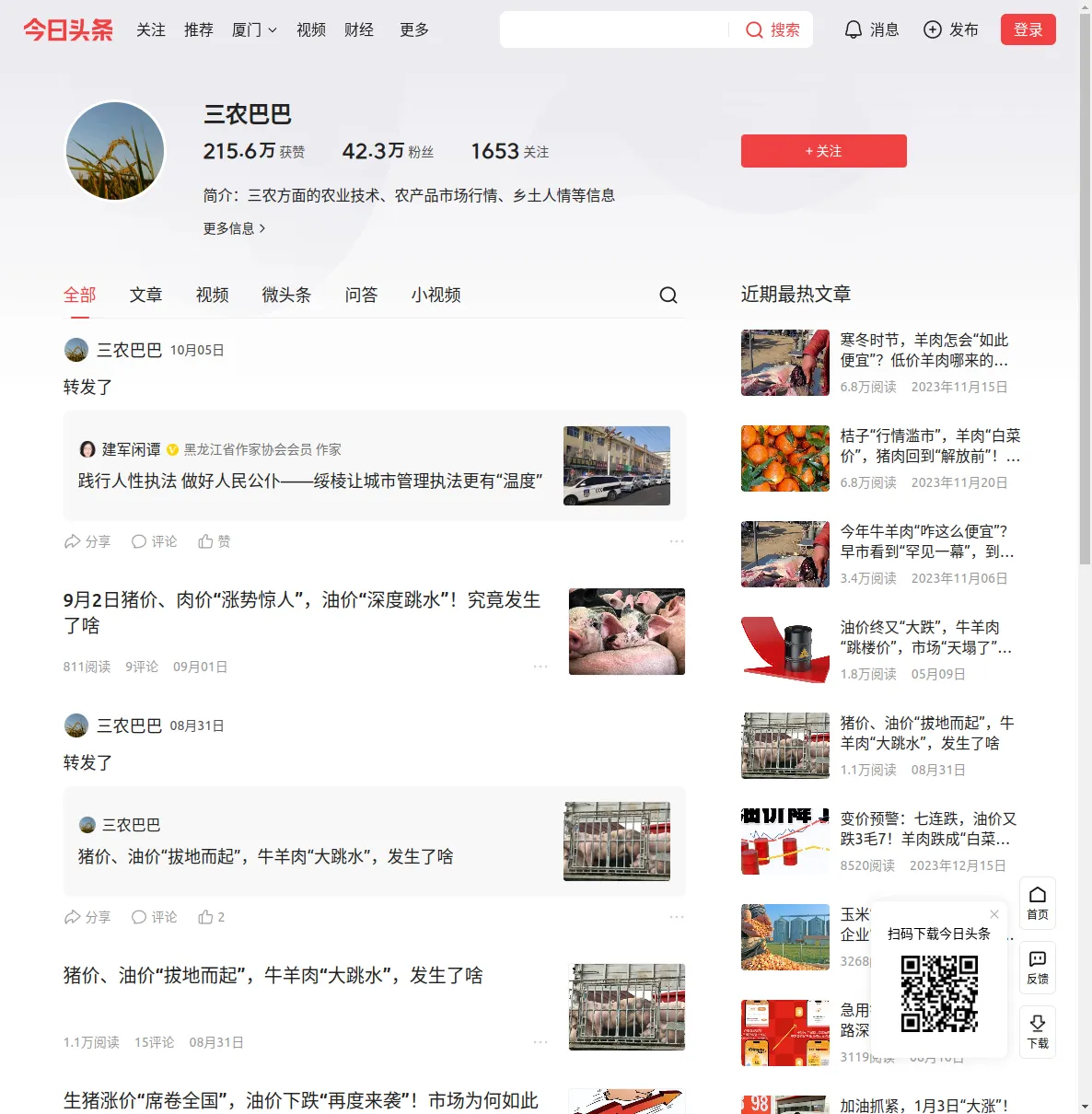Click 15评论 on 08月31日 article
Viewport: 1092px width, 1114px height.
click(154, 1042)
